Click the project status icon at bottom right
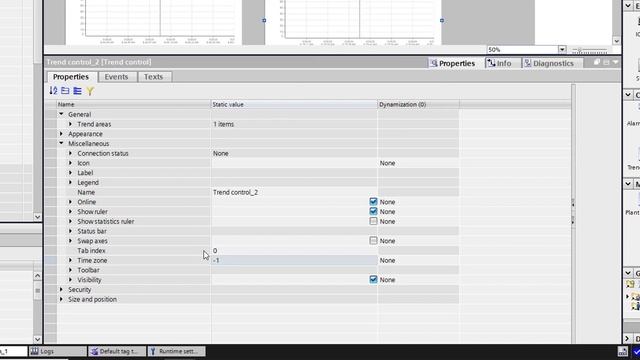 pyautogui.click(x=622, y=351)
